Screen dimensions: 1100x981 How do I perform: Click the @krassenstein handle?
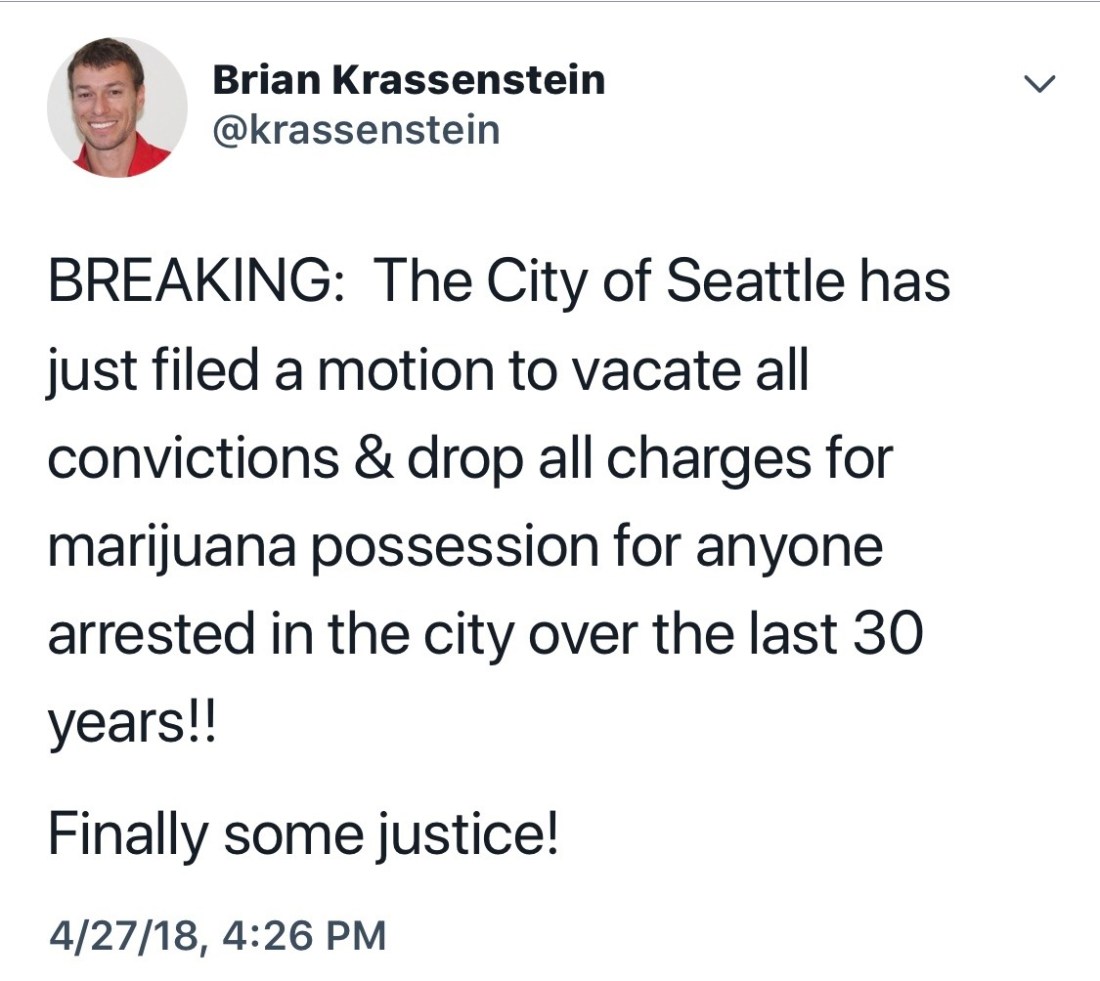[355, 130]
